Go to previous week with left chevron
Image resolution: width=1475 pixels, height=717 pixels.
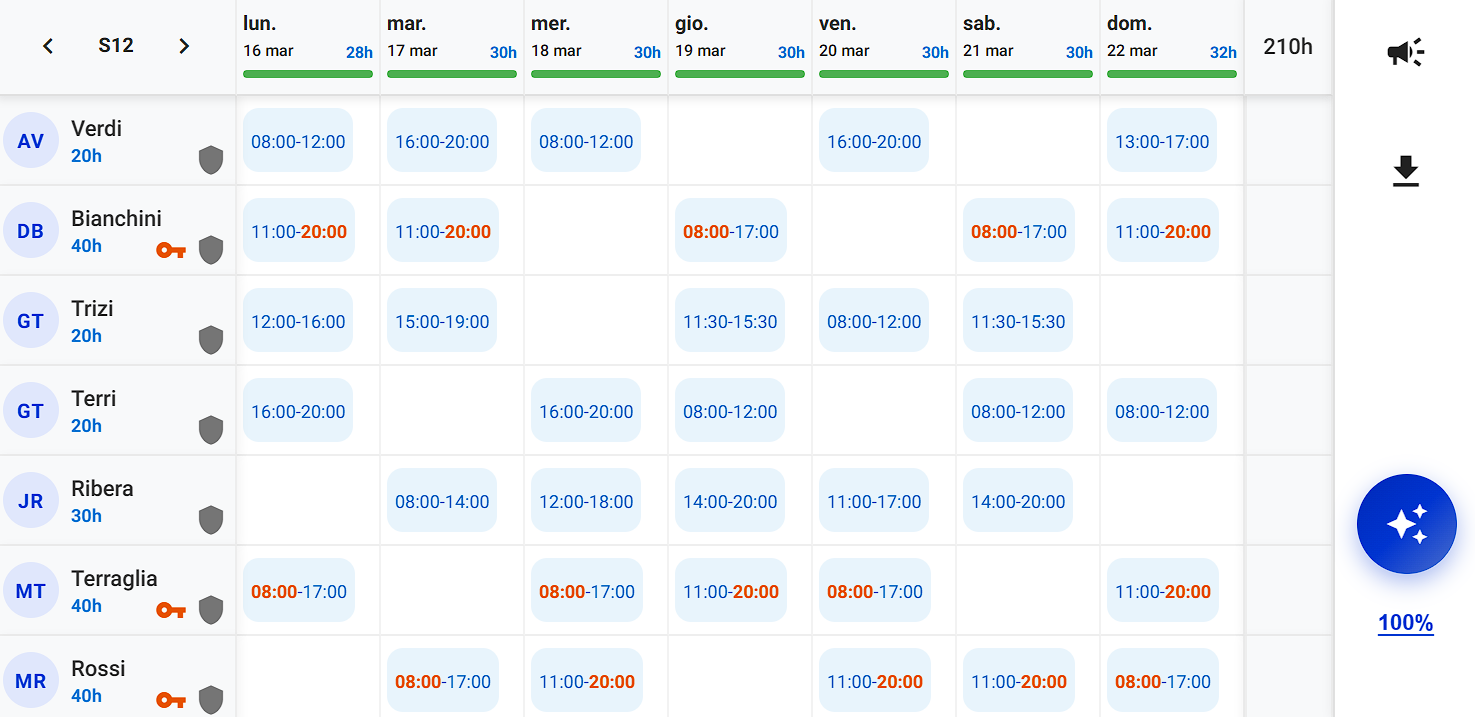click(x=48, y=46)
